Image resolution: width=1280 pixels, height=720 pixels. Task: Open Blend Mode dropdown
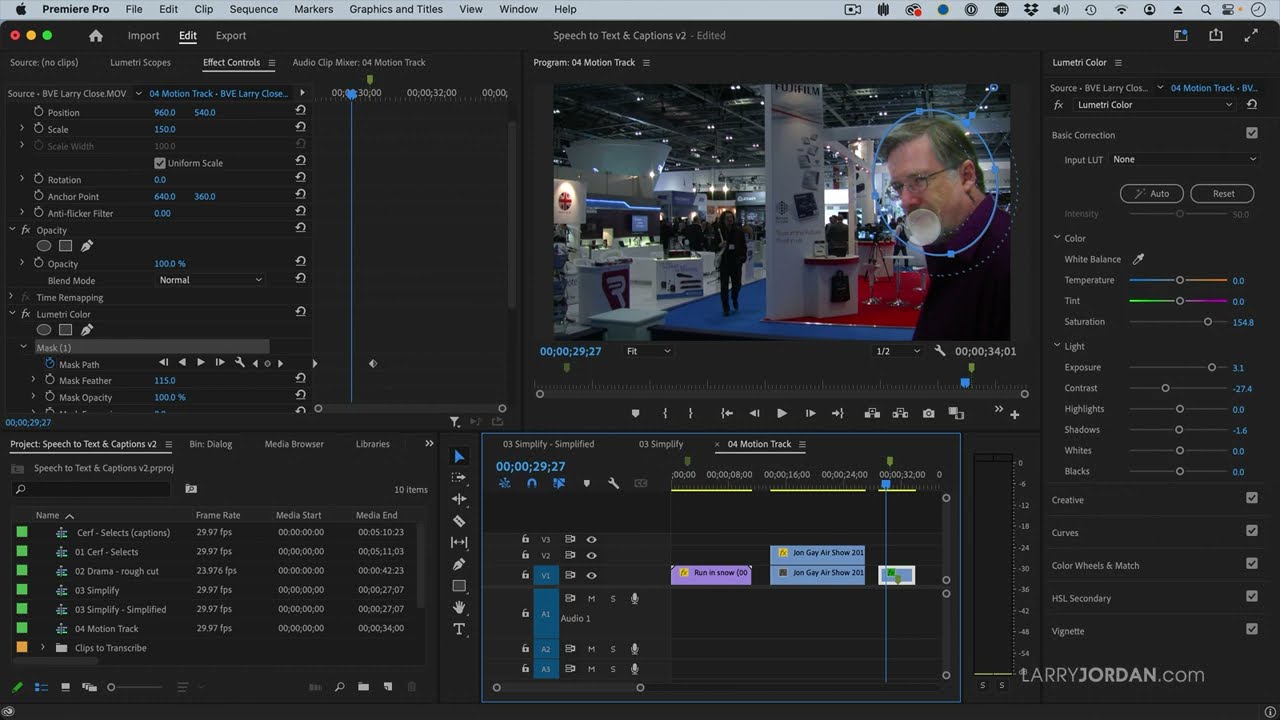pyautogui.click(x=210, y=280)
